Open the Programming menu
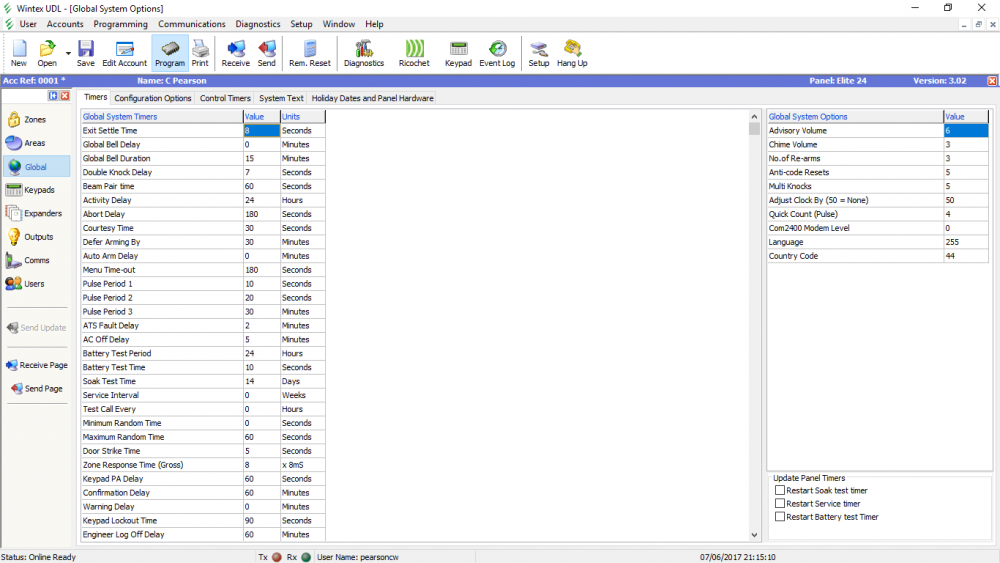1000x563 pixels. pos(120,24)
